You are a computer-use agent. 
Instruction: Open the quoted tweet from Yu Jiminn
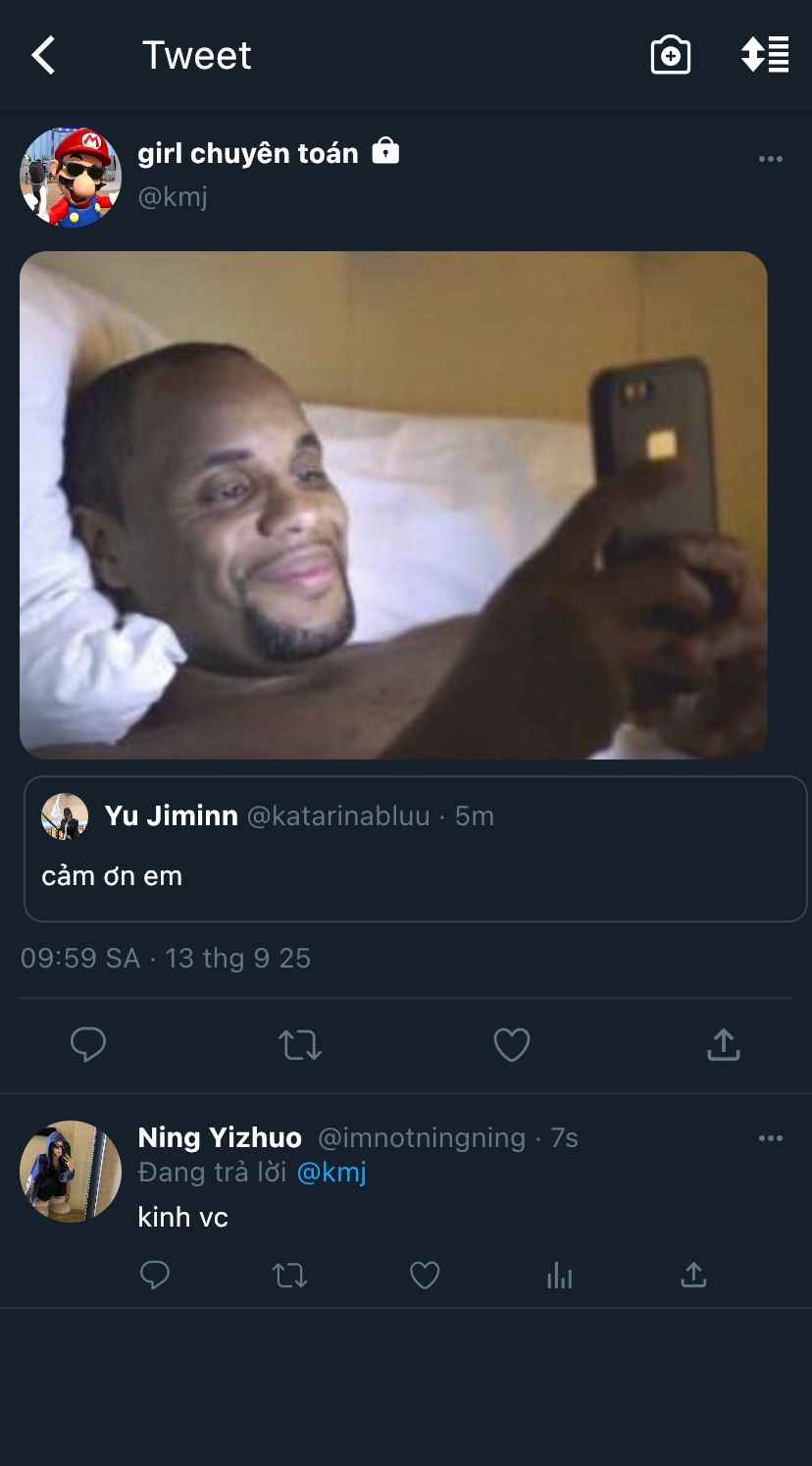click(415, 849)
